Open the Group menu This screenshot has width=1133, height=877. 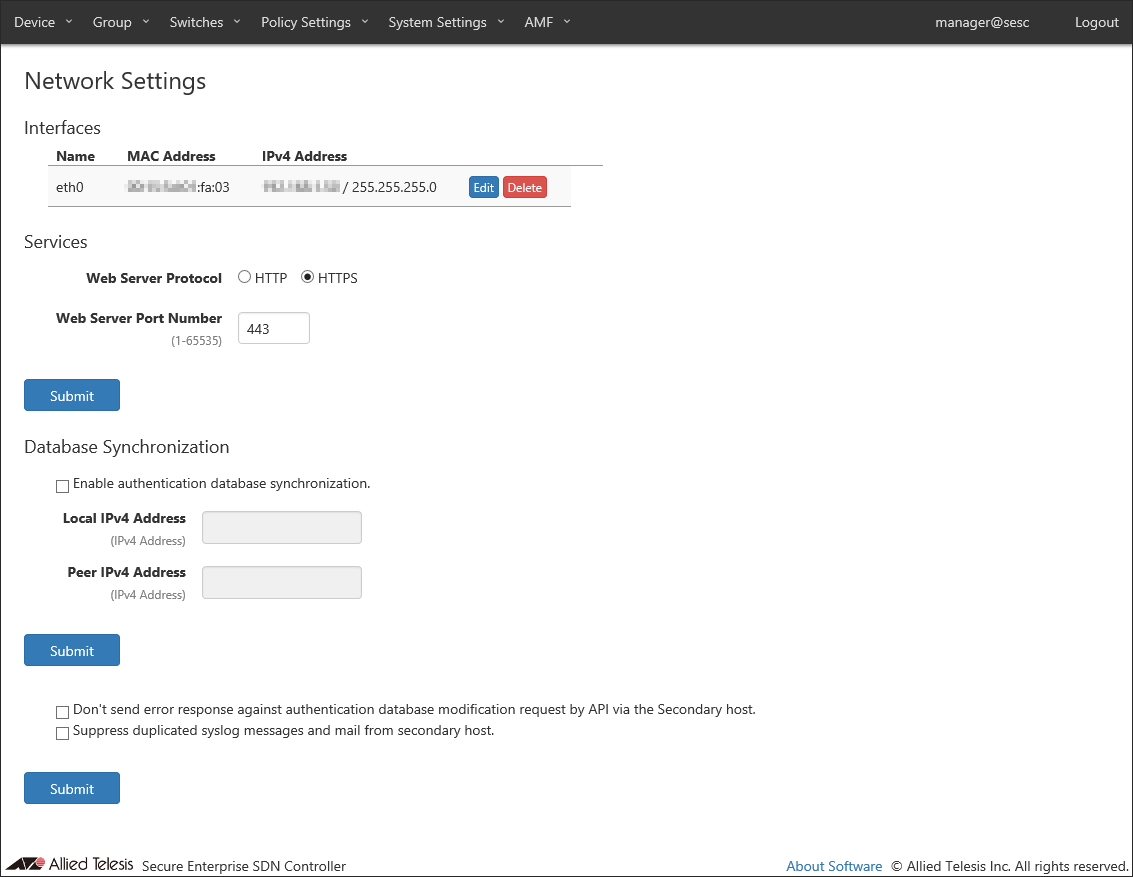(x=121, y=22)
